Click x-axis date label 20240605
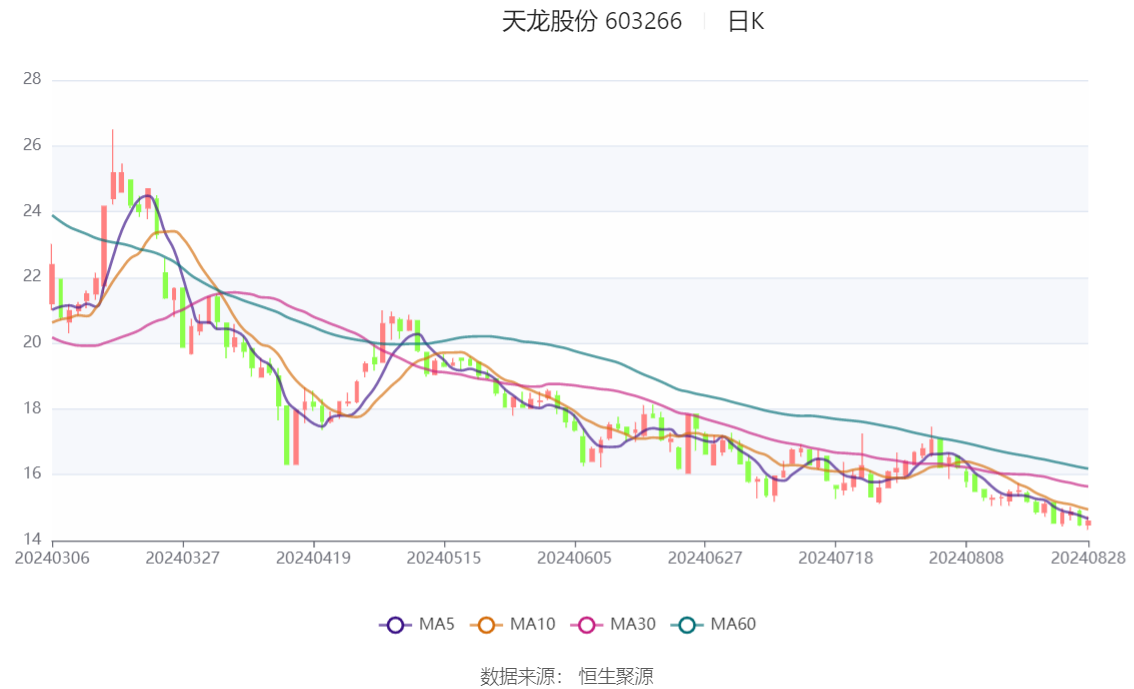 pyautogui.click(x=574, y=558)
